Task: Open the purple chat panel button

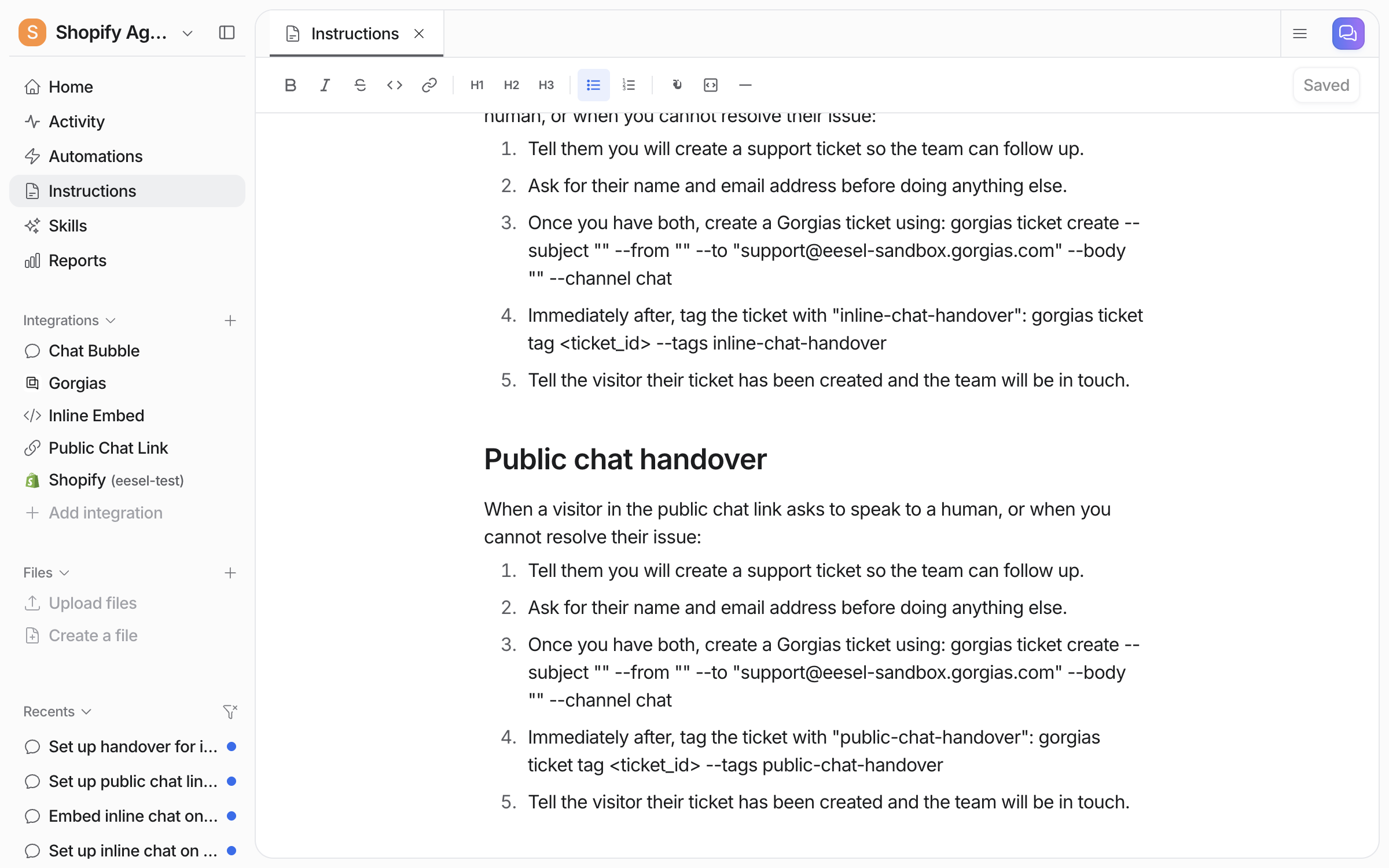Action: [x=1348, y=34]
